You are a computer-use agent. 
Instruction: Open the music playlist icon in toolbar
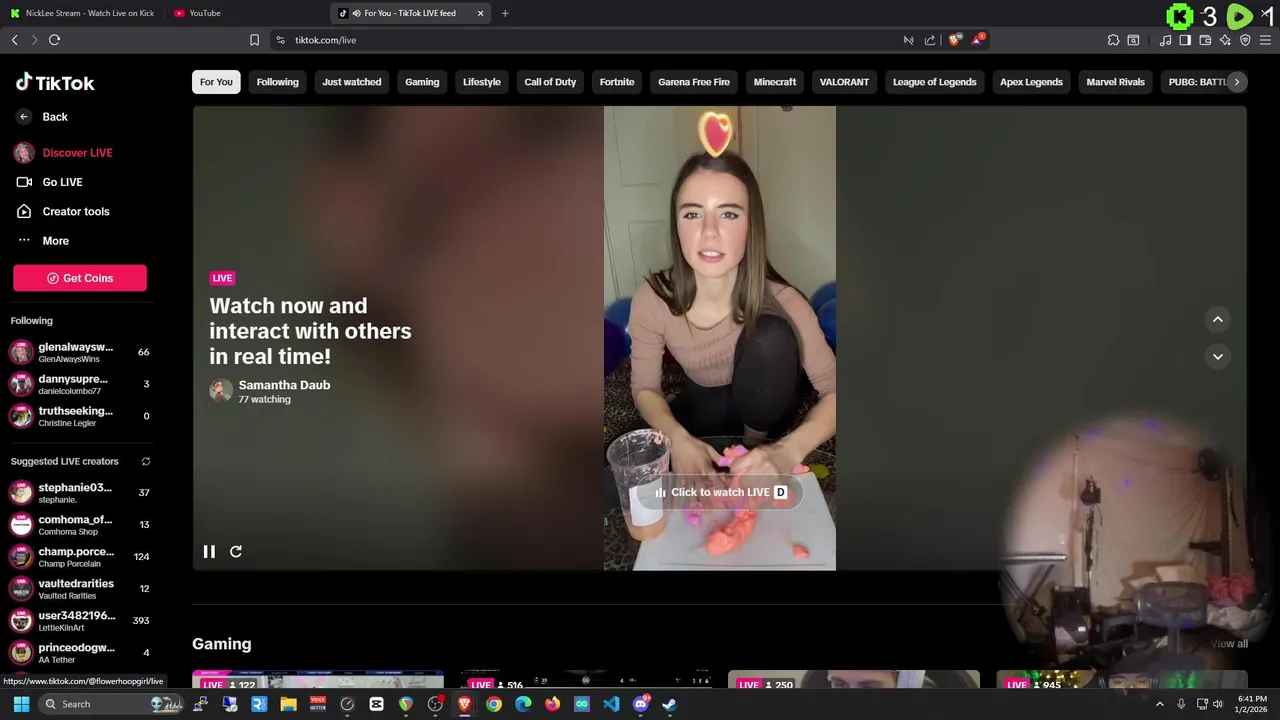click(x=1165, y=40)
